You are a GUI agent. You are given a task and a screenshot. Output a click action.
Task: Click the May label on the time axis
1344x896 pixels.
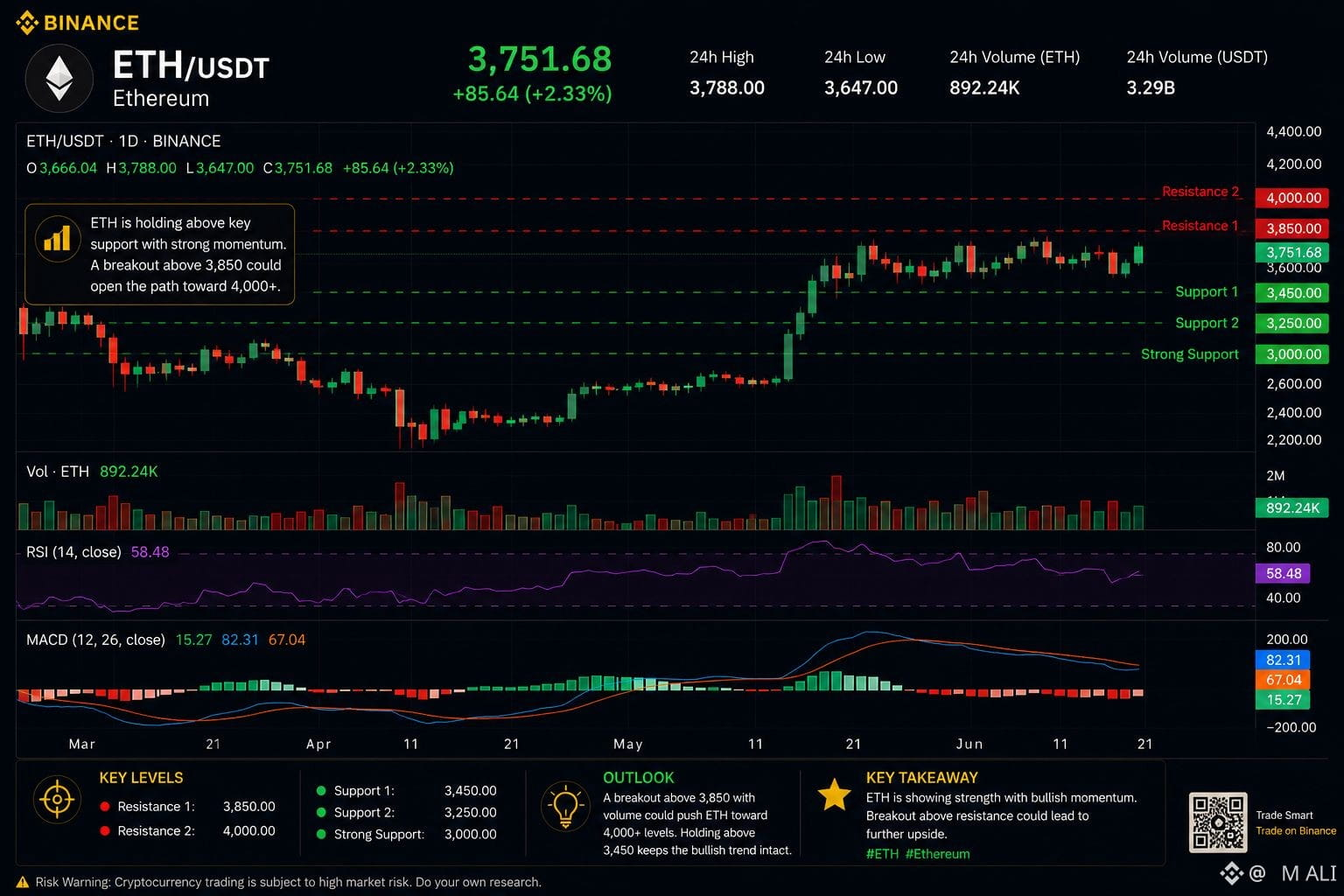pos(628,744)
